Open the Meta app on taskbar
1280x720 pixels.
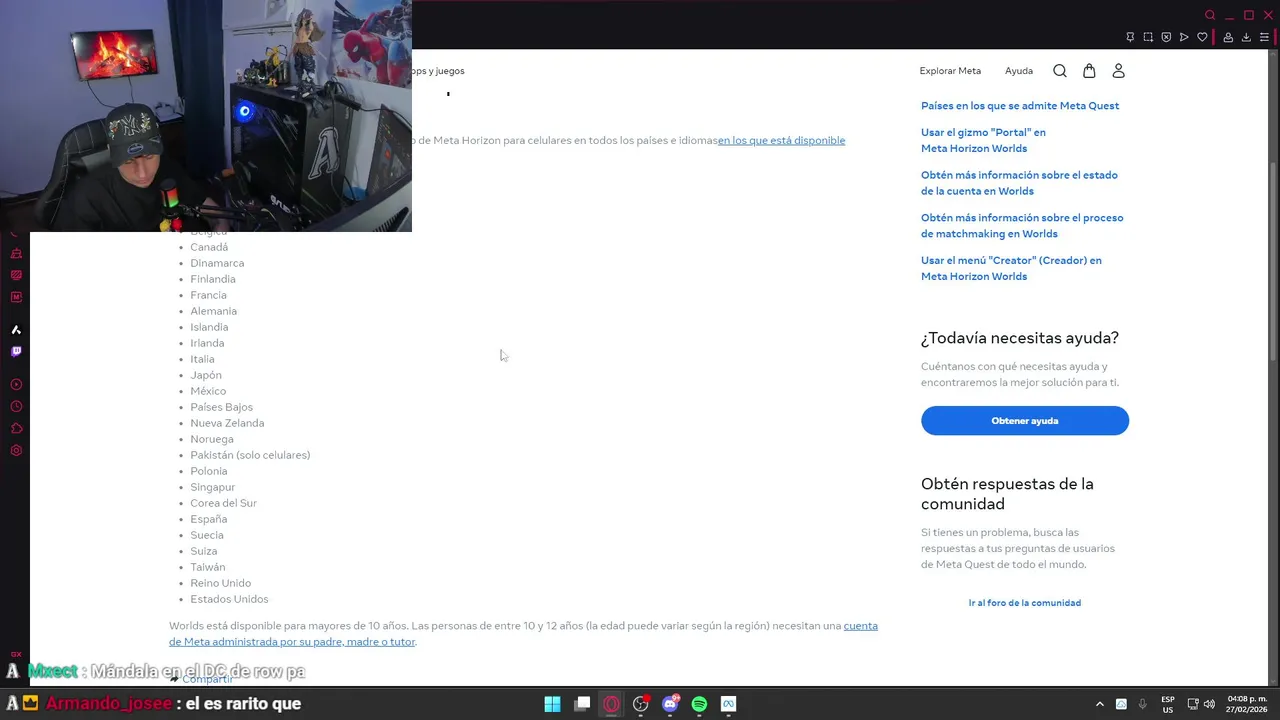click(729, 704)
